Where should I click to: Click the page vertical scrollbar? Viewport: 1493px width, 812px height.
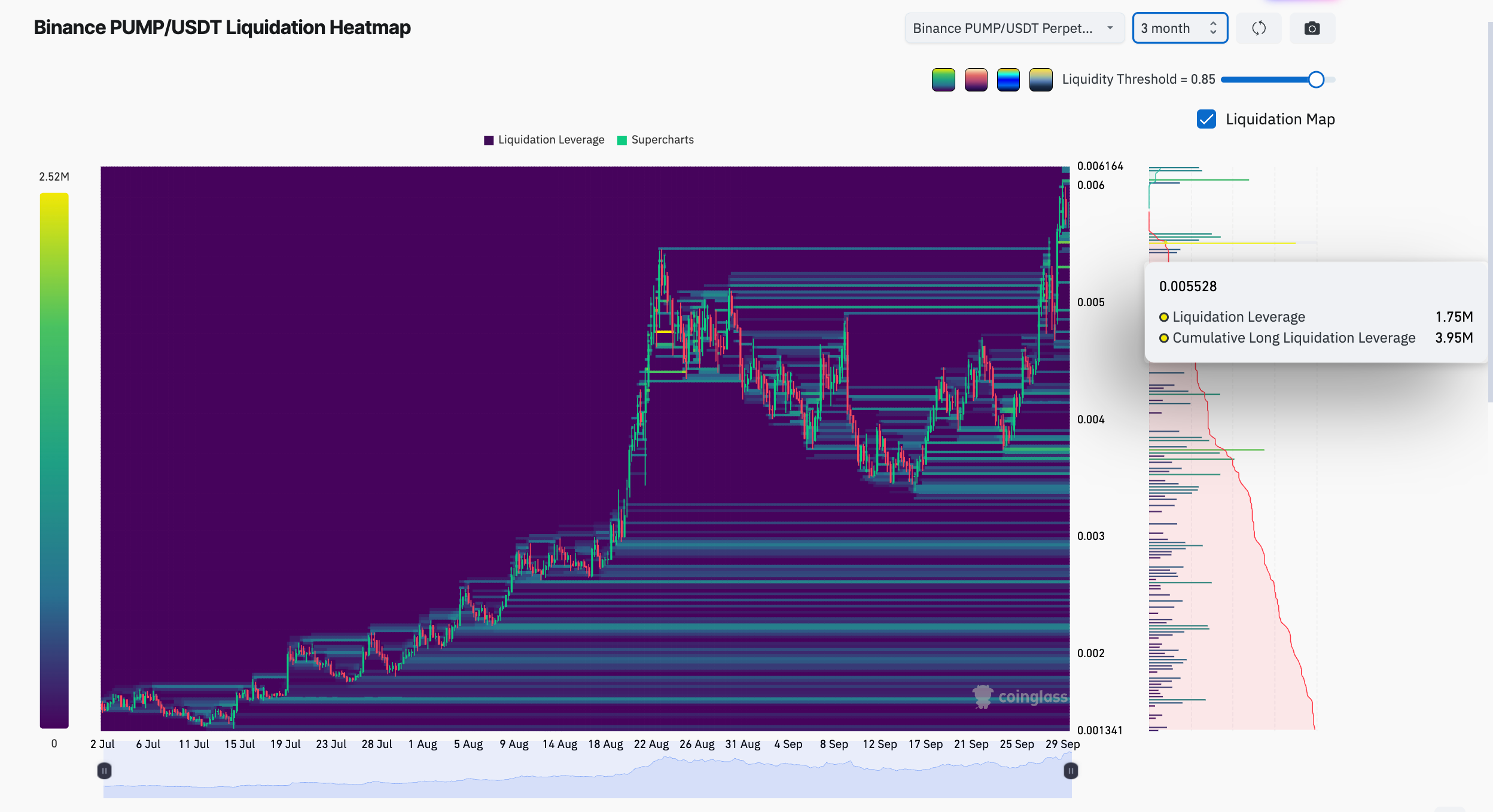pyautogui.click(x=1490, y=212)
